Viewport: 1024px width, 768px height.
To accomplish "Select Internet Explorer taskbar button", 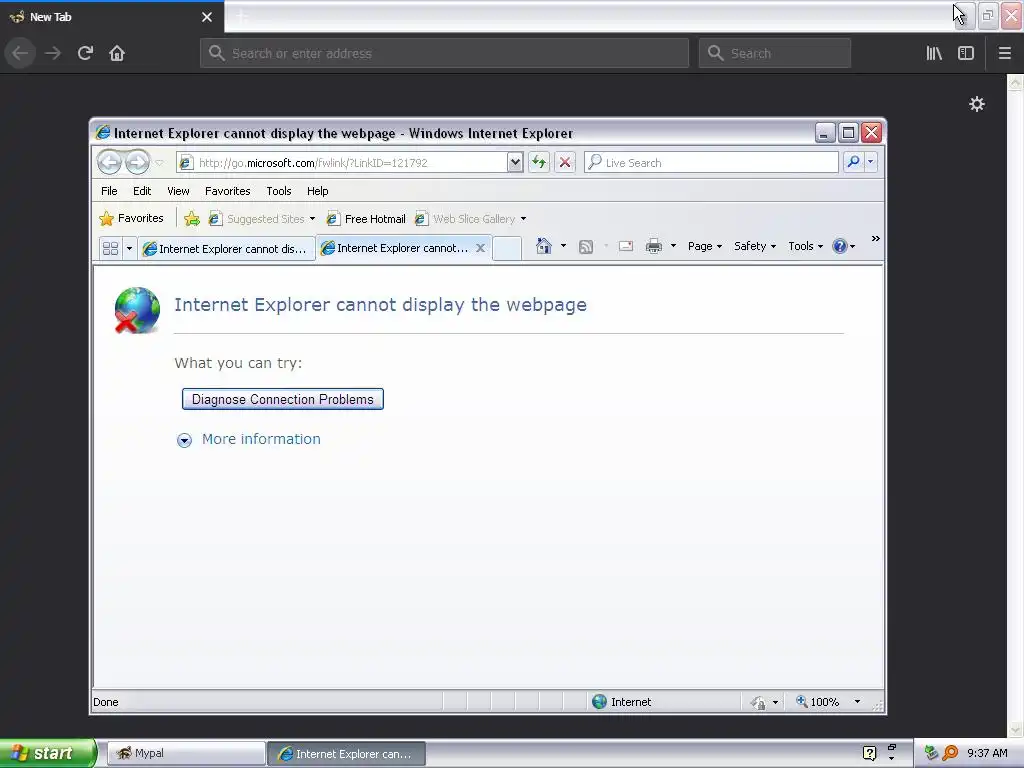I will 347,754.
